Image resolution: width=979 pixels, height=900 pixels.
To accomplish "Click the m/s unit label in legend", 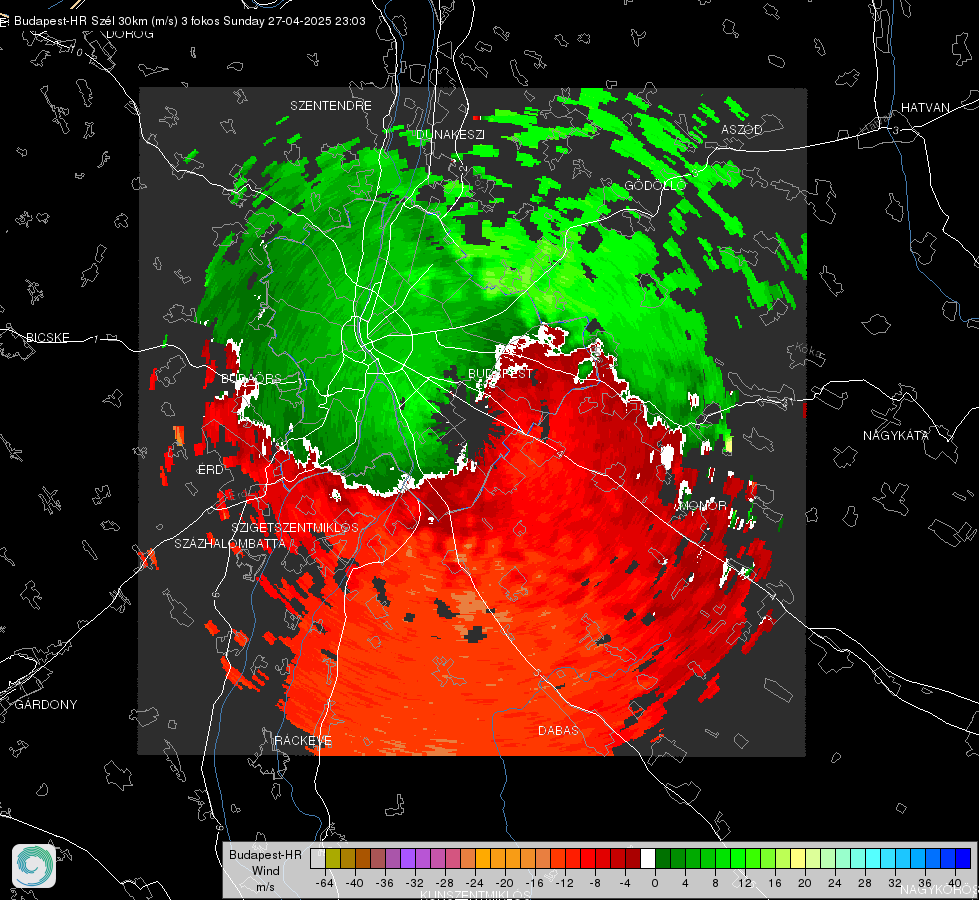I will [265, 887].
